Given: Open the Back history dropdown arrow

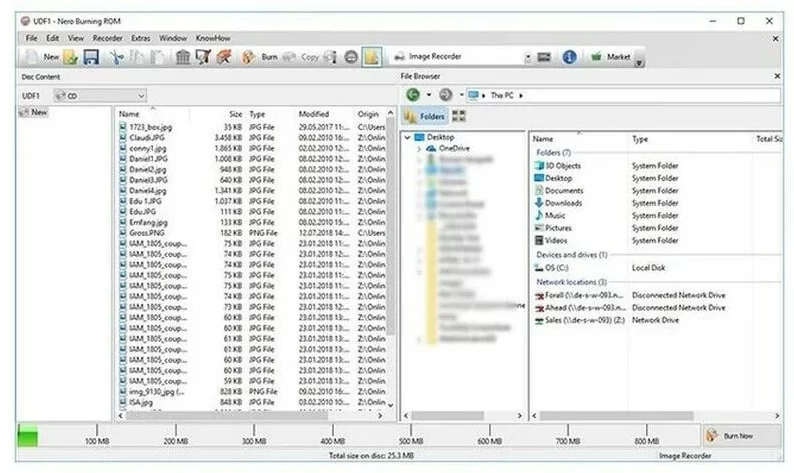Looking at the screenshot, I should [429, 95].
